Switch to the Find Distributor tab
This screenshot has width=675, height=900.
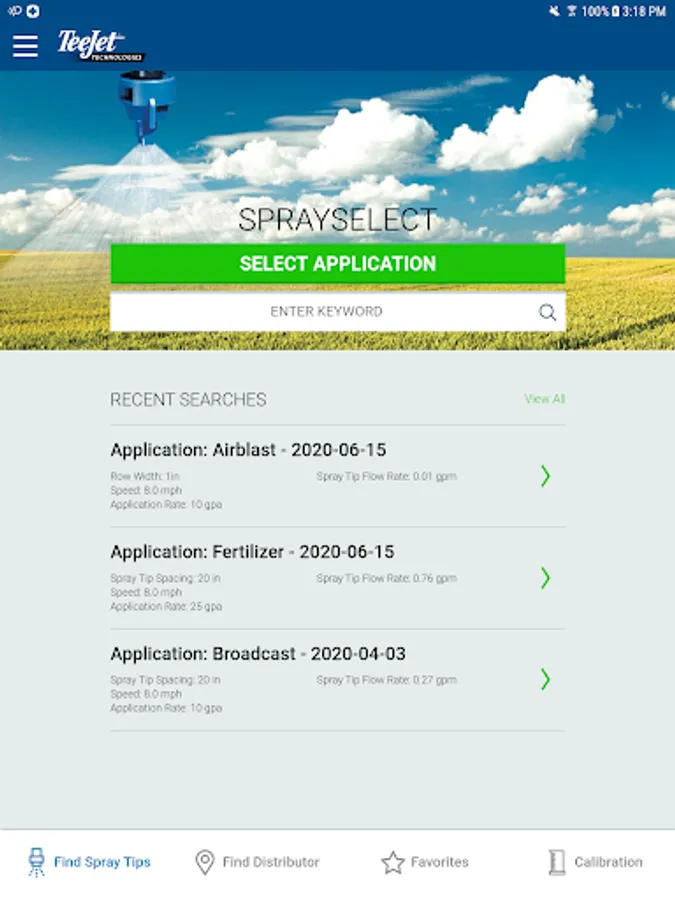[x=257, y=862]
